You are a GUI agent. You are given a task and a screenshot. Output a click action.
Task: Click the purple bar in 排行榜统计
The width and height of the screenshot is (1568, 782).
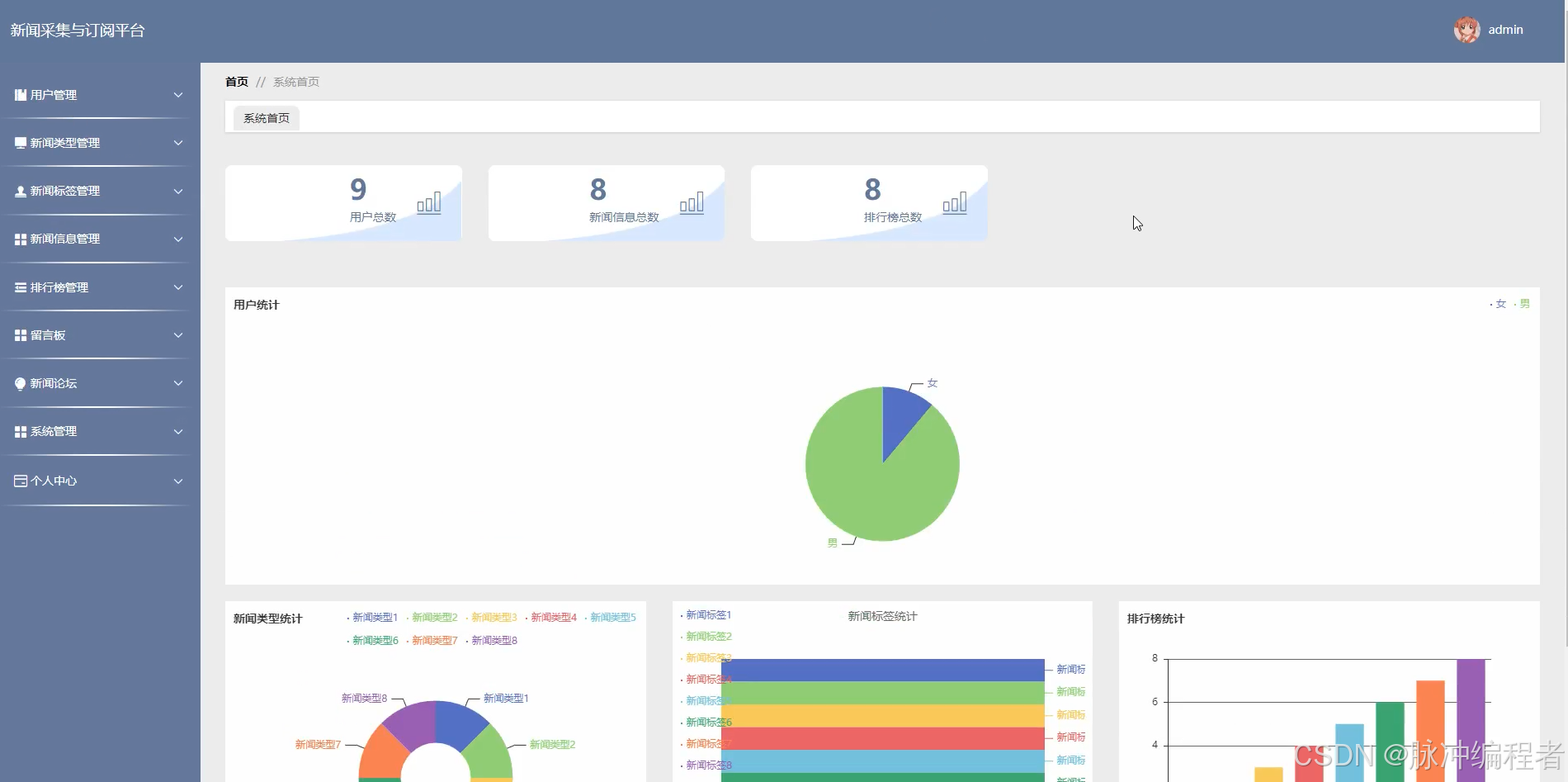[1471, 720]
